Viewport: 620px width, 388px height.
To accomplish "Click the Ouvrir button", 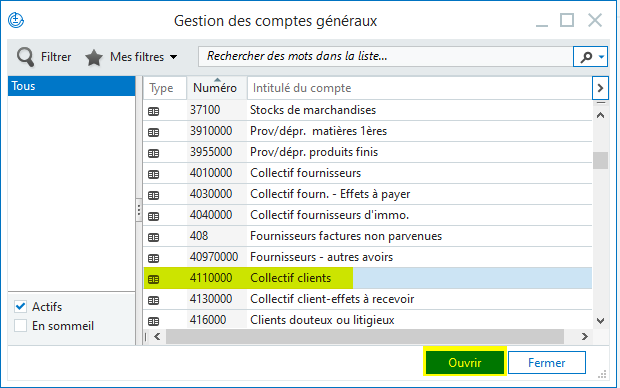I will (x=465, y=362).
